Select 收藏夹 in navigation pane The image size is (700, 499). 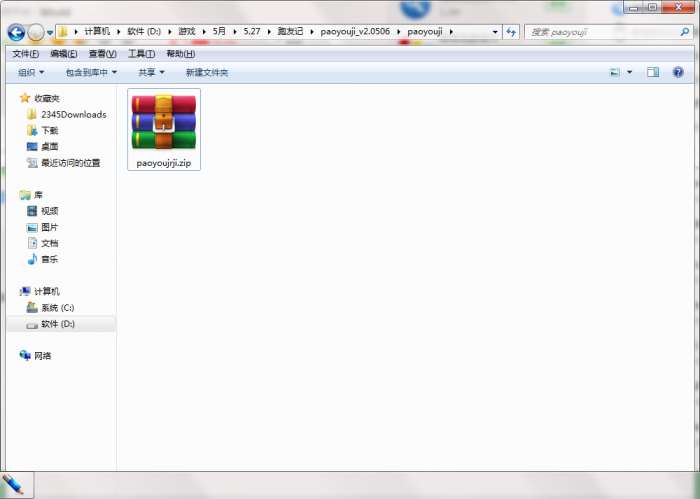point(40,98)
